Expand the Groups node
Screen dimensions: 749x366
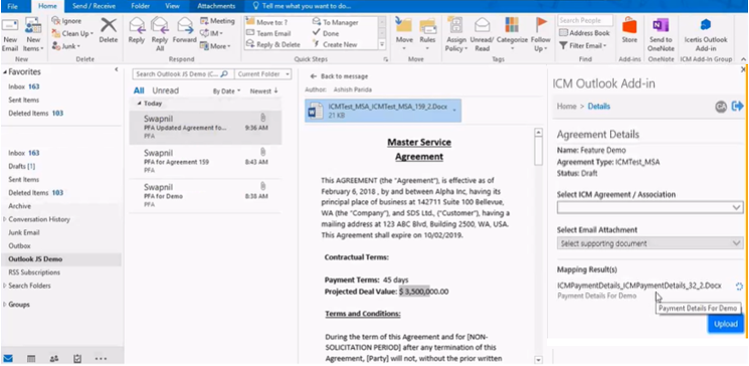point(5,304)
